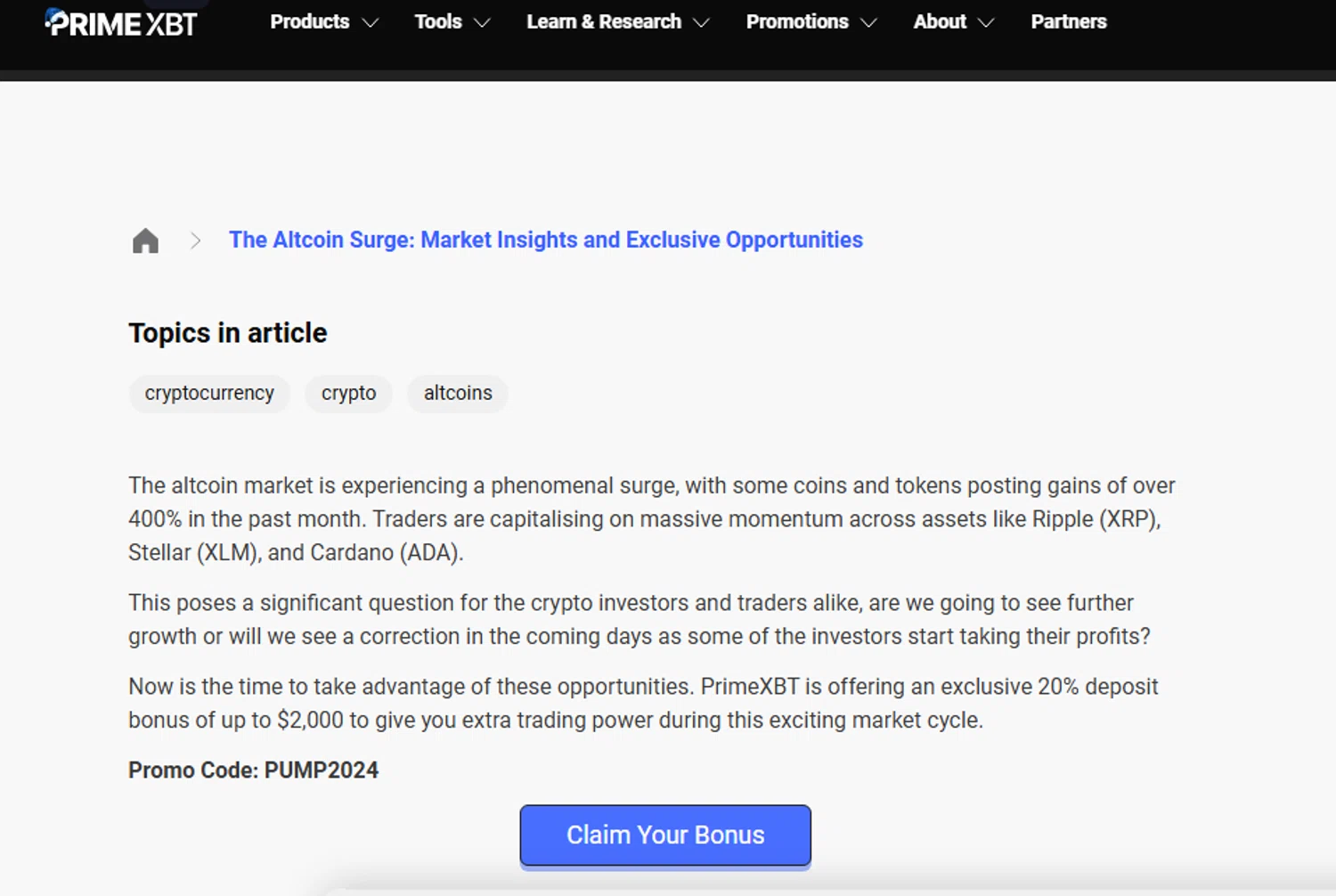The height and width of the screenshot is (896, 1336).
Task: Open The Altcoin Surge breadcrumb link
Action: pos(546,240)
